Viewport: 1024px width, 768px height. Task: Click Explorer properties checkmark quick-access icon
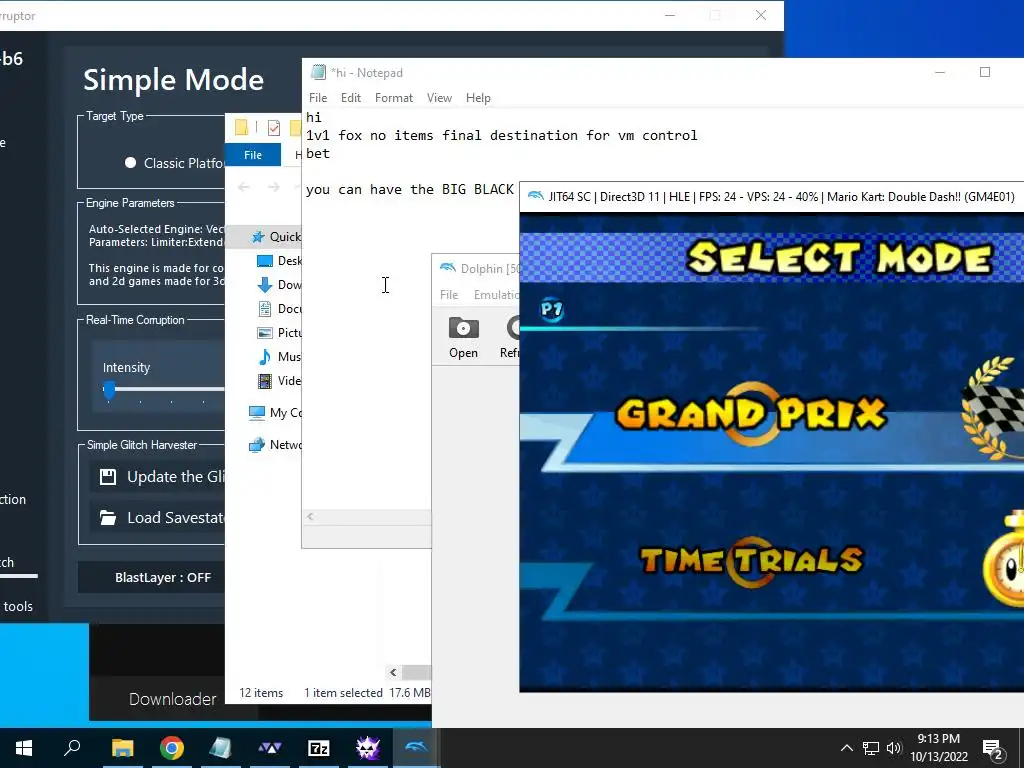point(274,127)
